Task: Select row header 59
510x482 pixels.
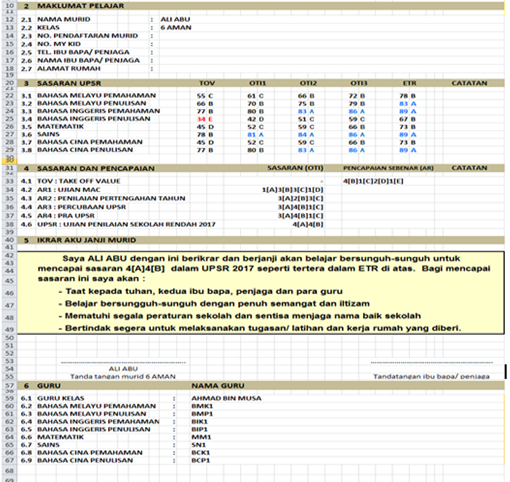Action: pos(9,398)
